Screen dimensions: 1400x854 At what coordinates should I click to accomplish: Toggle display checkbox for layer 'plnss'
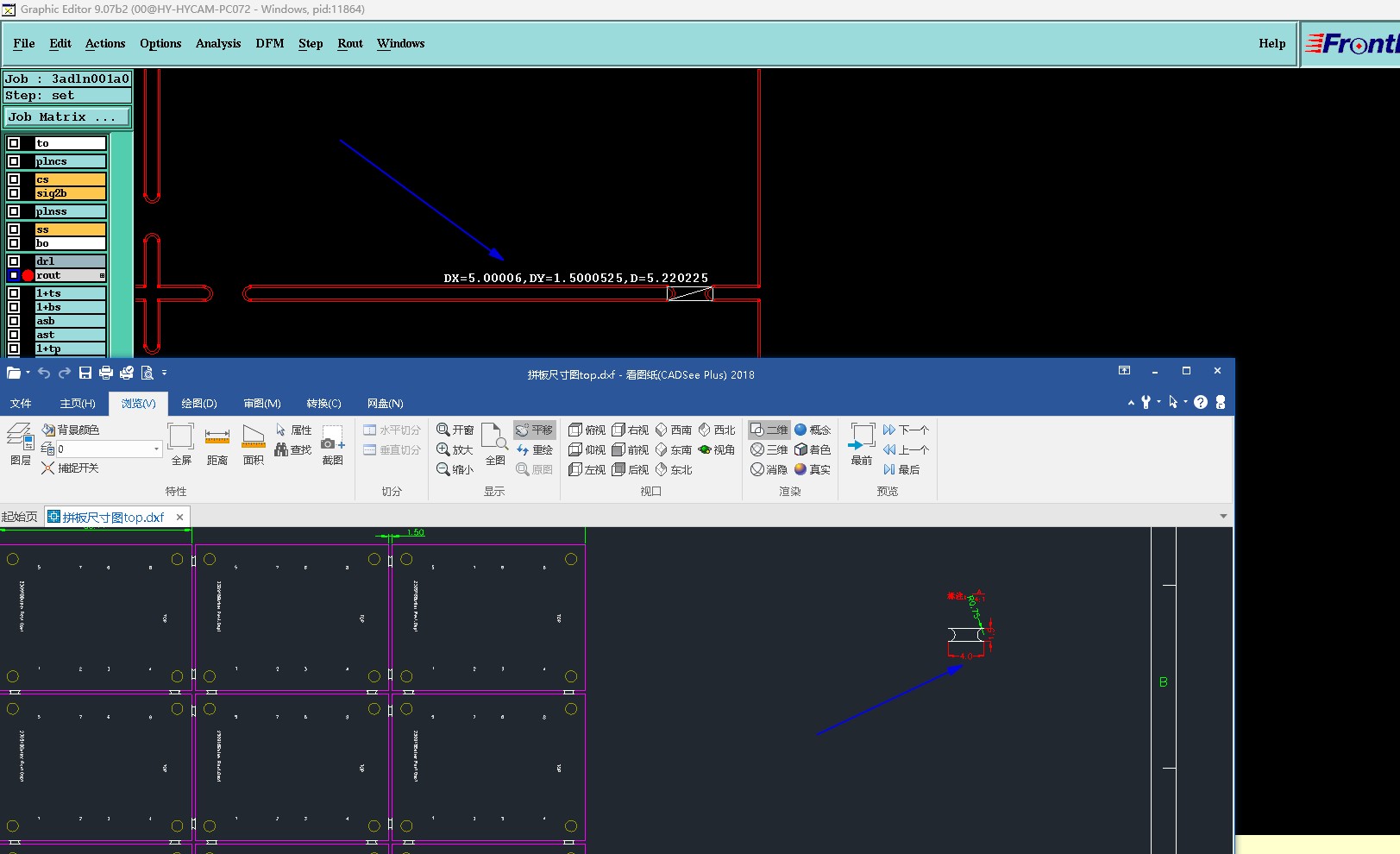coord(14,211)
